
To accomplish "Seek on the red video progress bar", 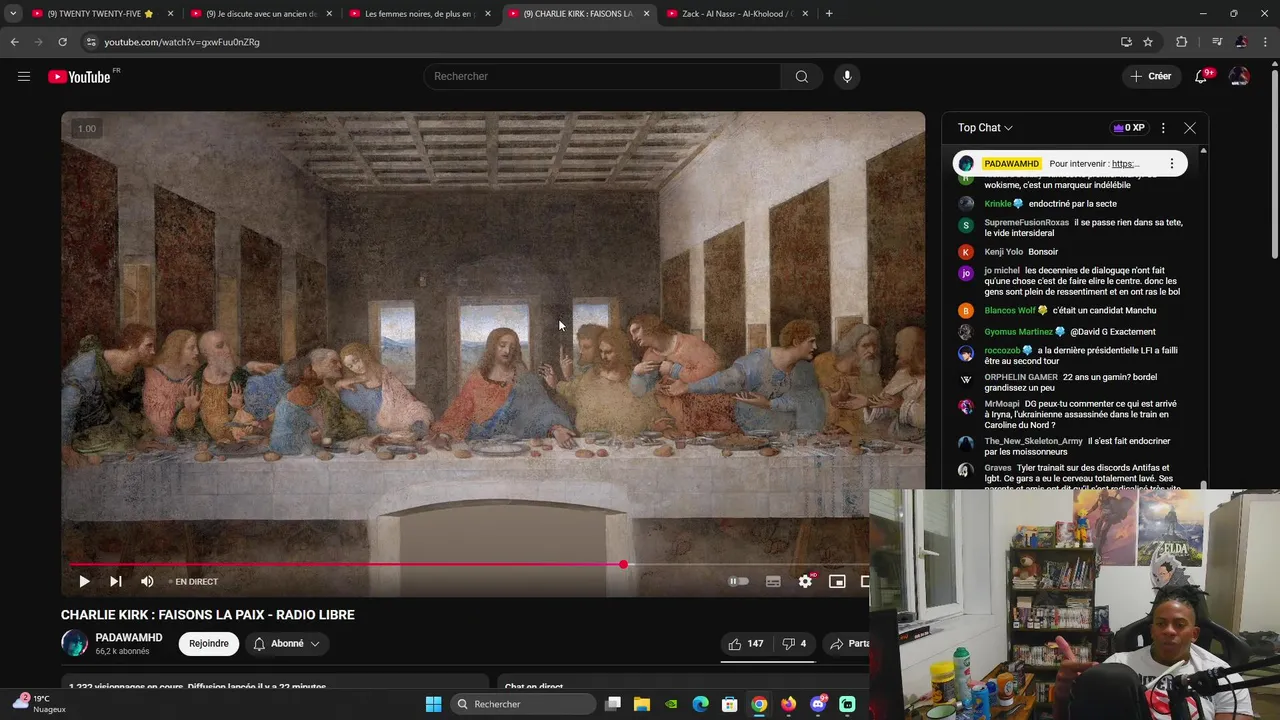I will pyautogui.click(x=346, y=565).
